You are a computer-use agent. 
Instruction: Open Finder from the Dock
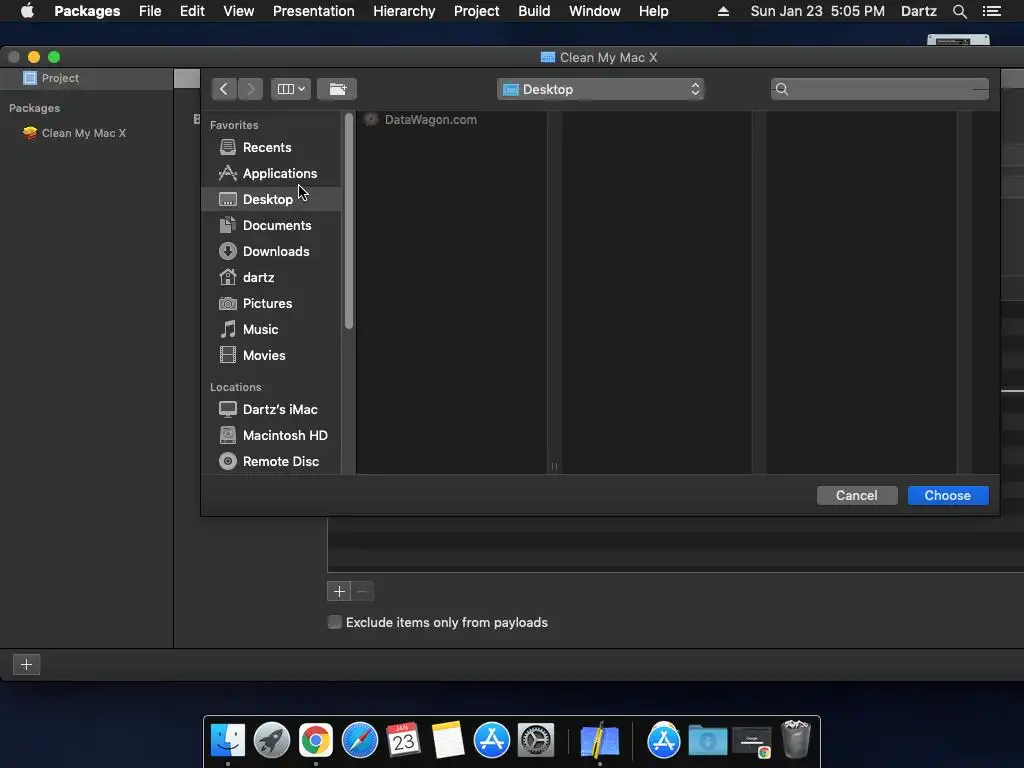(x=228, y=741)
